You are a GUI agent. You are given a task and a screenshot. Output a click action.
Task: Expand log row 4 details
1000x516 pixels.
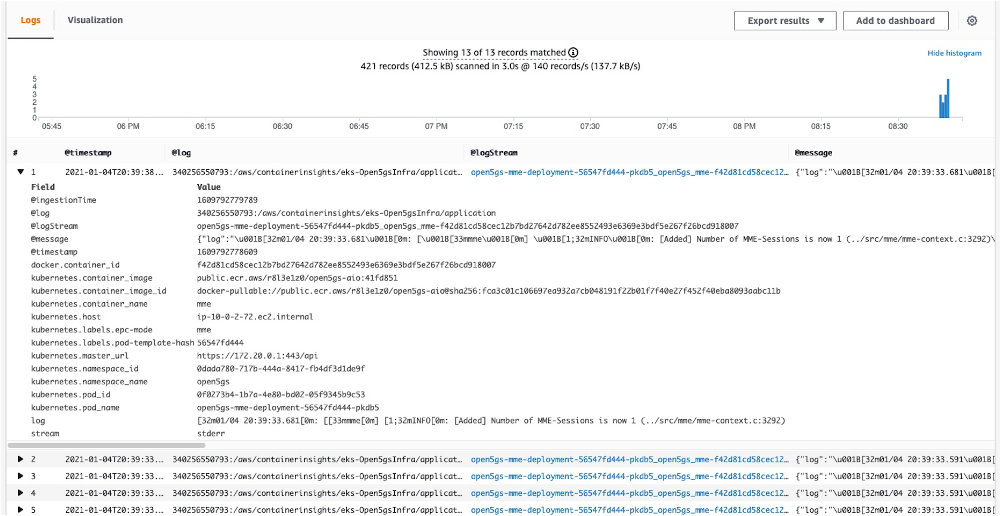click(x=20, y=493)
